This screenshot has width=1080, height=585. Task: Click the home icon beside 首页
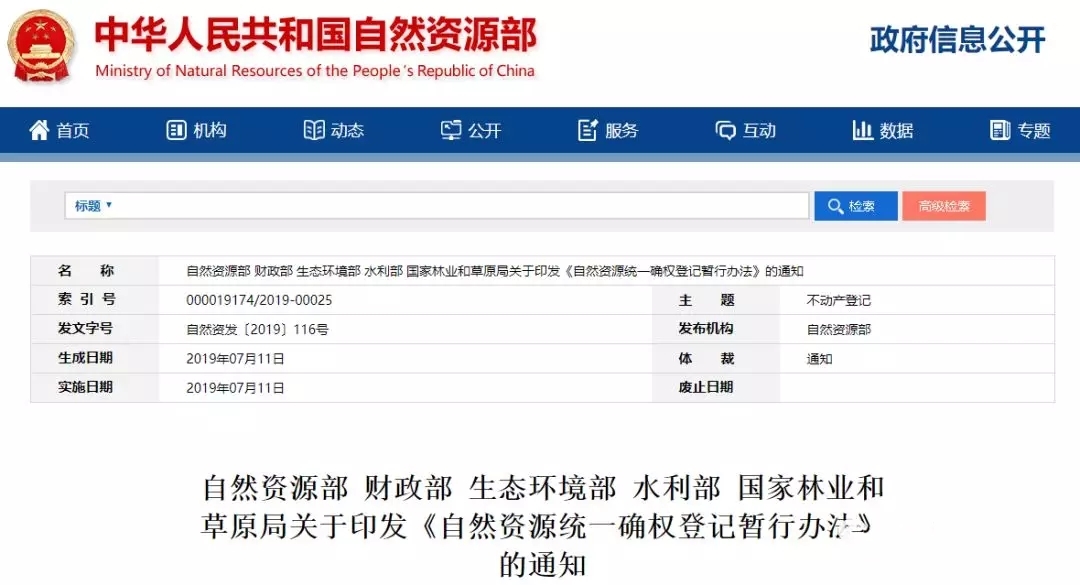39,130
